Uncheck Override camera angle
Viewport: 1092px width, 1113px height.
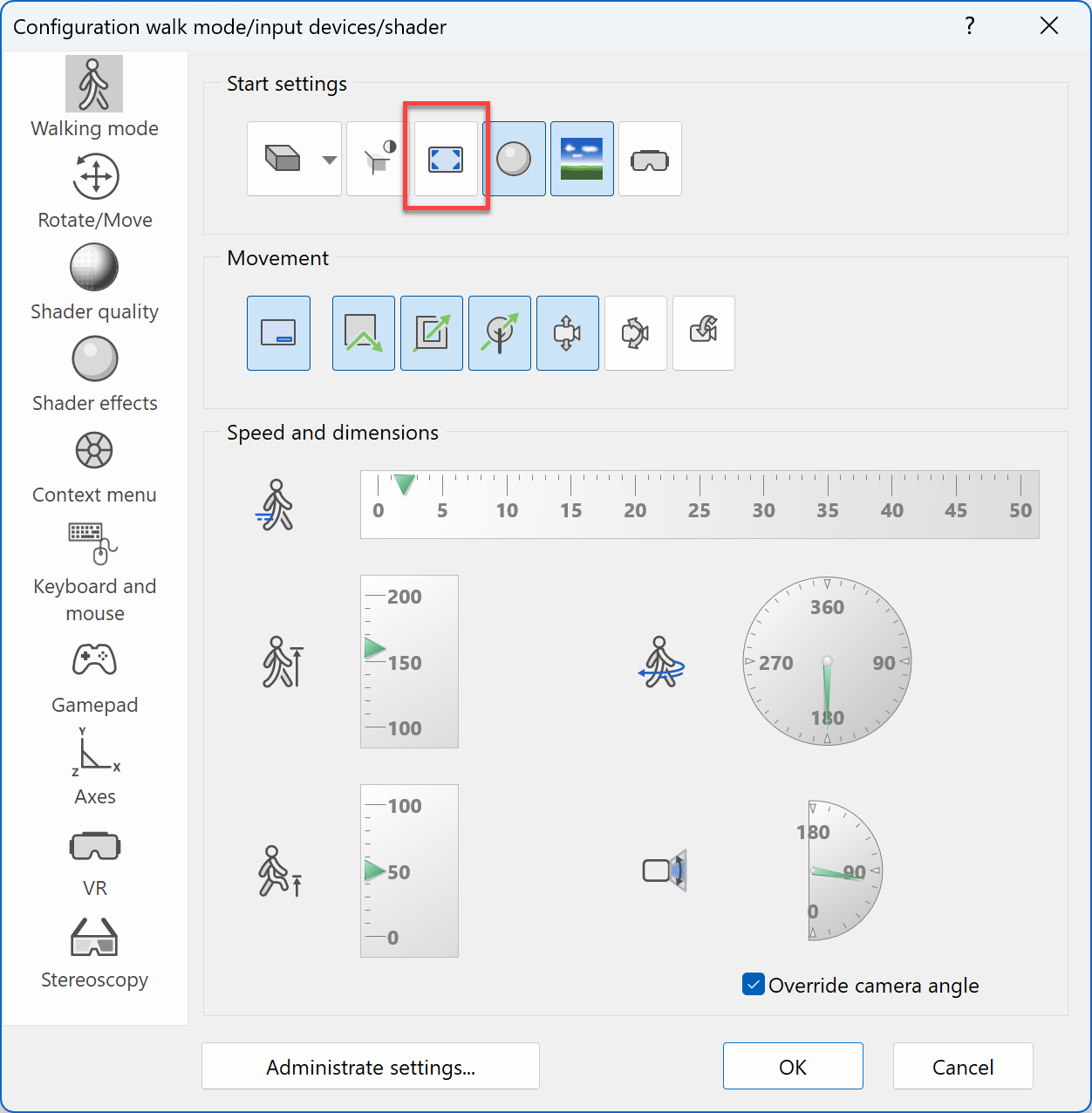coord(753,984)
